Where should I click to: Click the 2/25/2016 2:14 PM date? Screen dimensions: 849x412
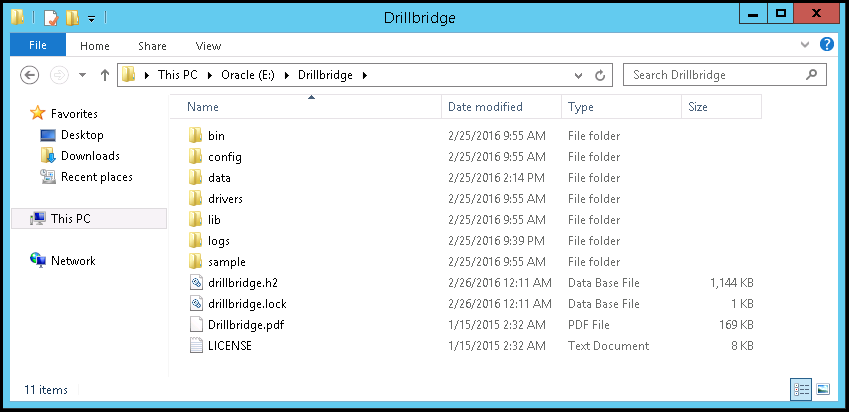point(497,178)
